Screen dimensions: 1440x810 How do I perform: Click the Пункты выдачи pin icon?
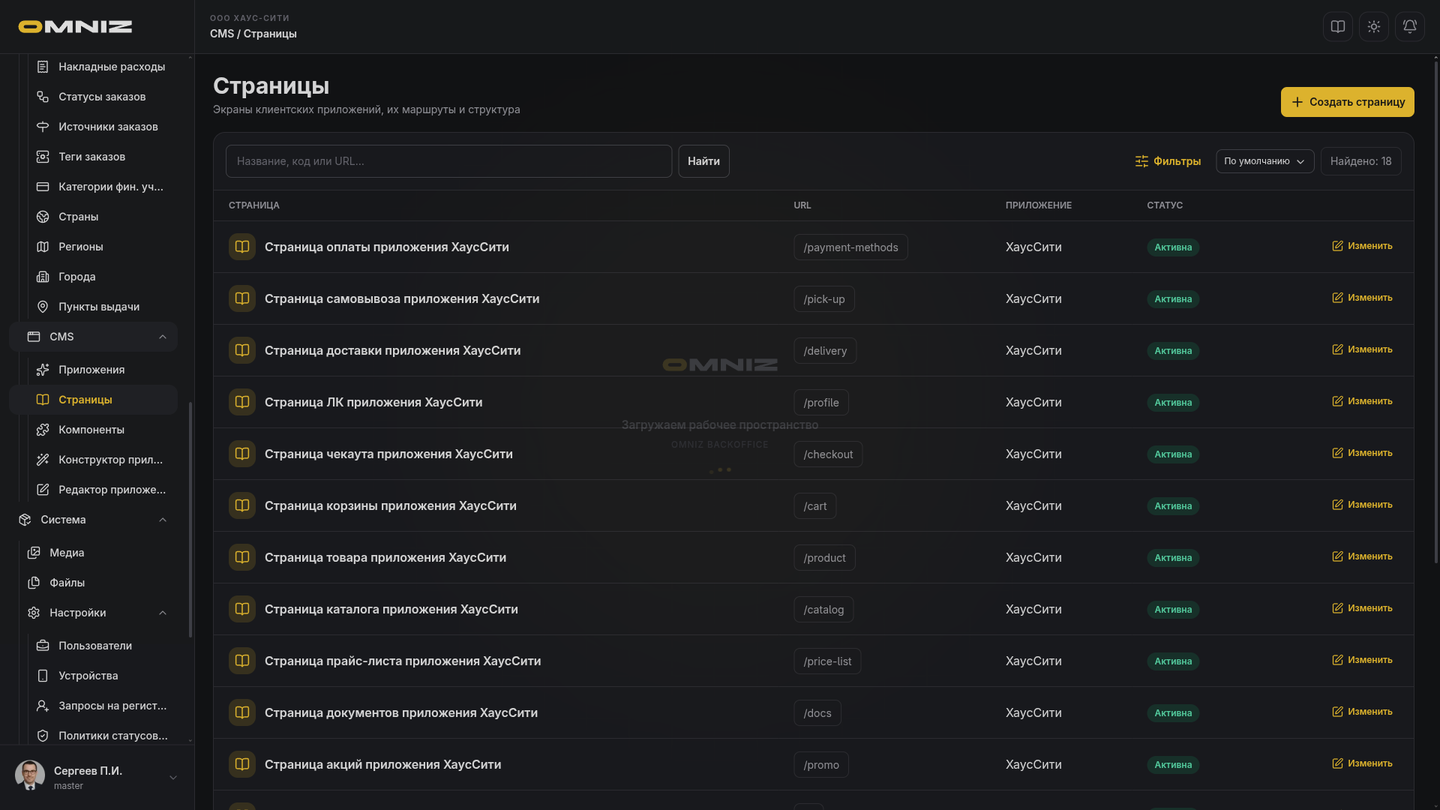(43, 307)
